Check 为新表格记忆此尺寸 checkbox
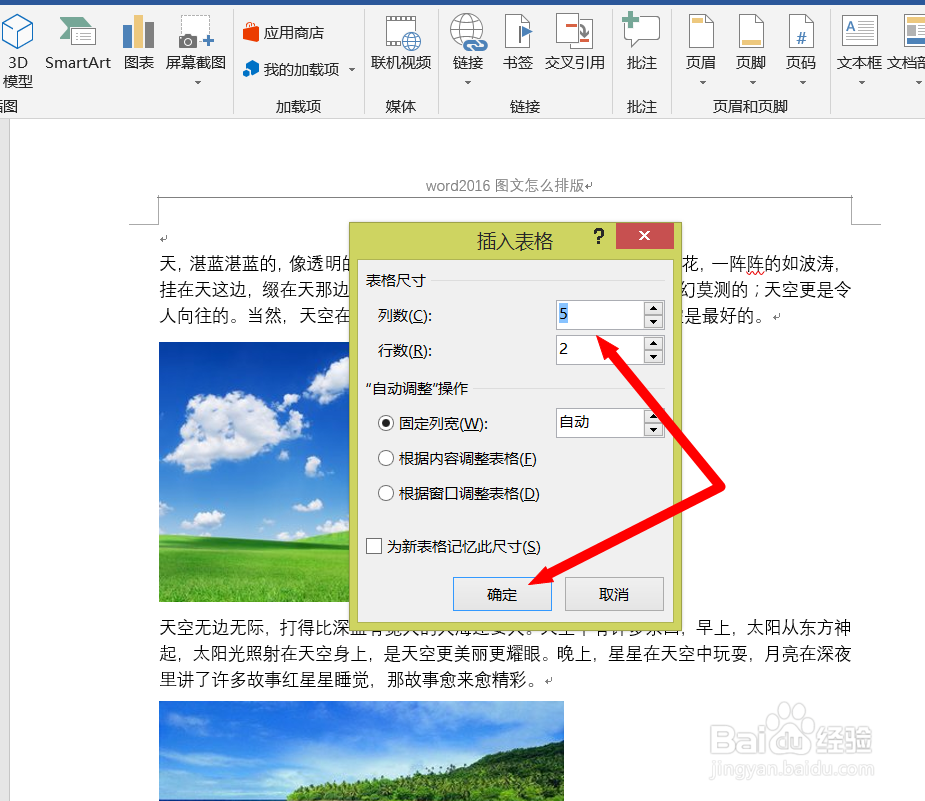 (373, 546)
